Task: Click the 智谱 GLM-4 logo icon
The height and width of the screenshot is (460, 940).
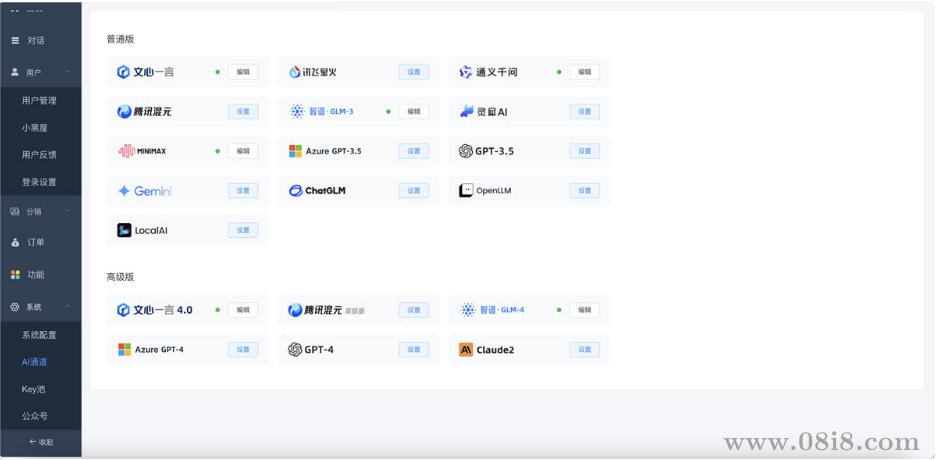Action: click(x=468, y=310)
